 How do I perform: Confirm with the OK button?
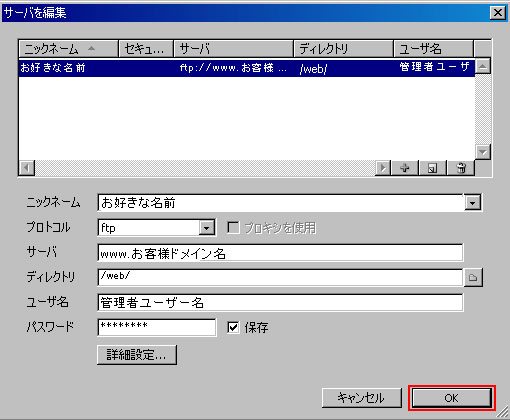(x=452, y=398)
